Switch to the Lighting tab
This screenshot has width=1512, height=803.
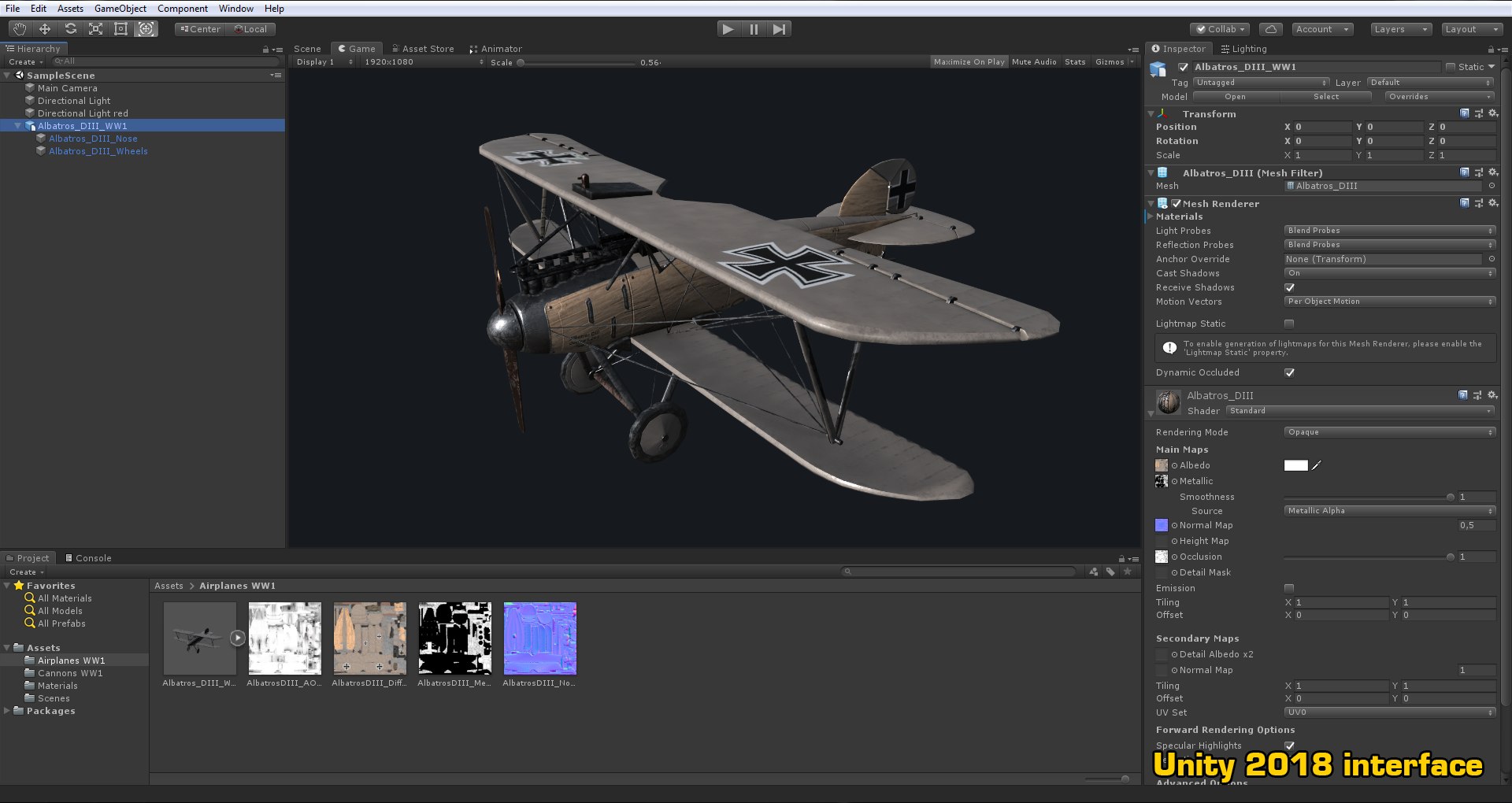[x=1244, y=49]
